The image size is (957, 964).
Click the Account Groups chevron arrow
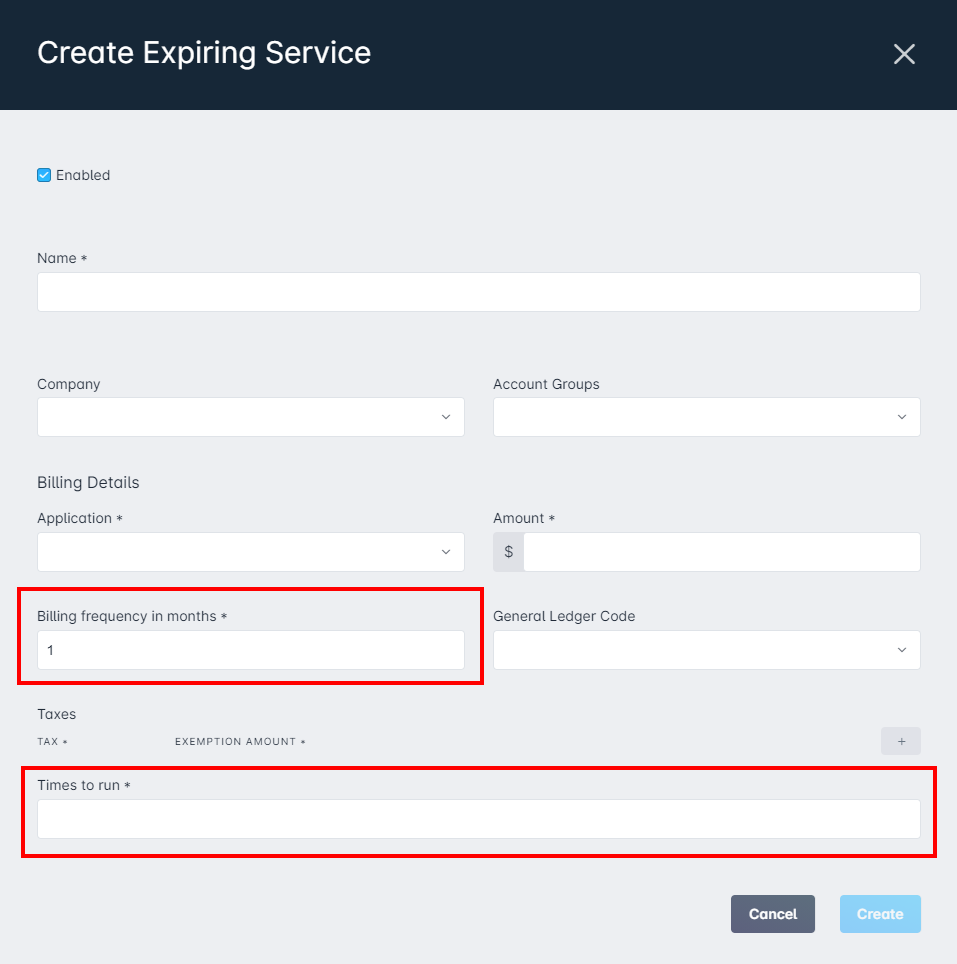tap(902, 417)
